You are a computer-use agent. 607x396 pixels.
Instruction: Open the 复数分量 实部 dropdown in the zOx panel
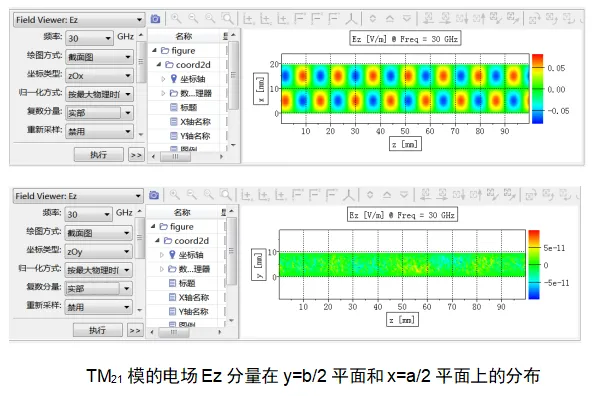[x=99, y=113]
